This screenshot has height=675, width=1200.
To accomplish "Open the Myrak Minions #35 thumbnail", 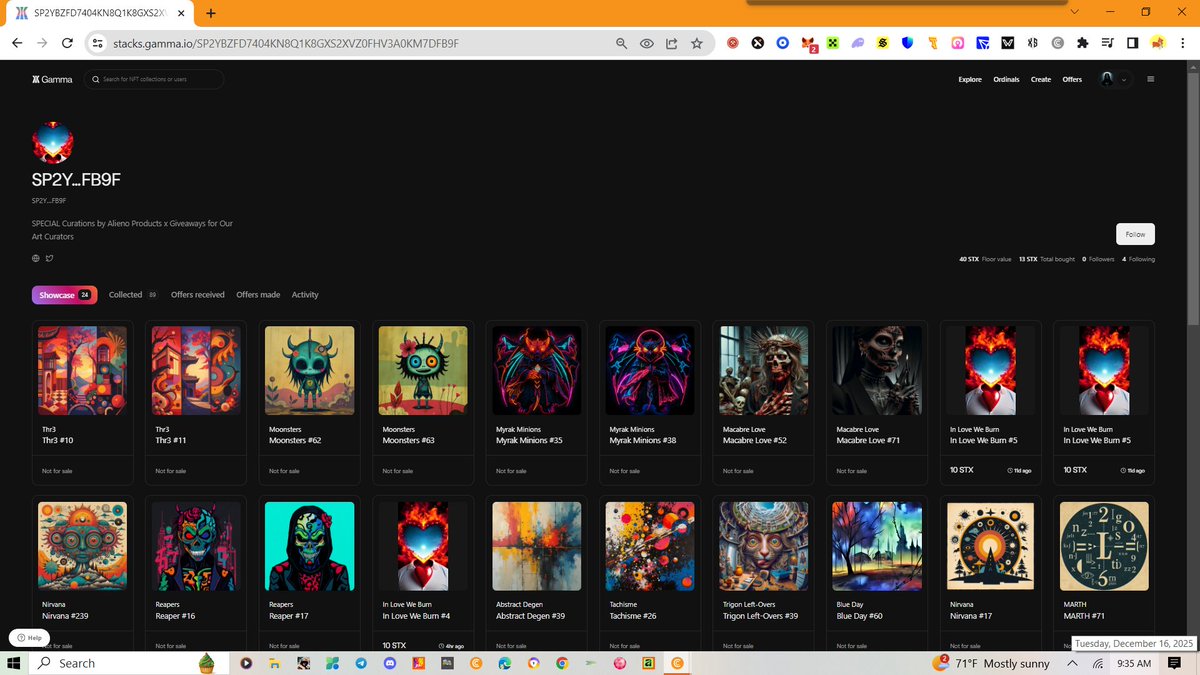I will pyautogui.click(x=536, y=370).
